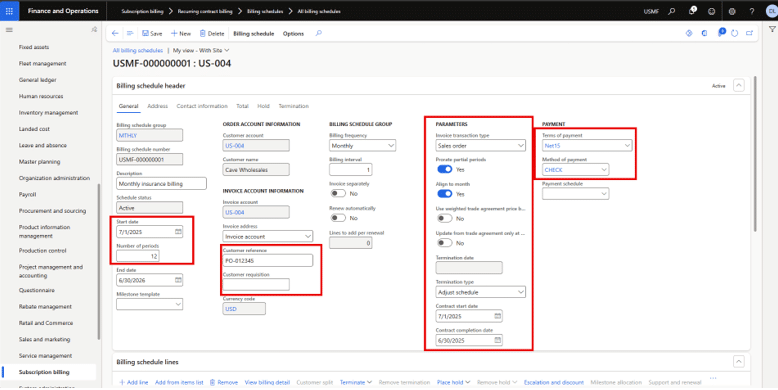
Task: Click the USMF company picker
Action: pos(651,11)
